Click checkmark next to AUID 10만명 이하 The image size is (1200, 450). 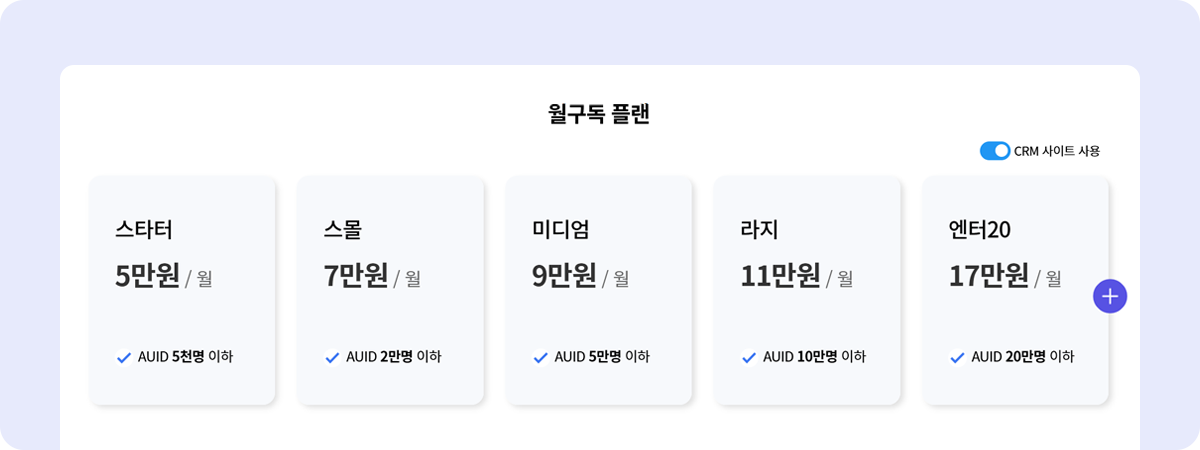pos(749,357)
